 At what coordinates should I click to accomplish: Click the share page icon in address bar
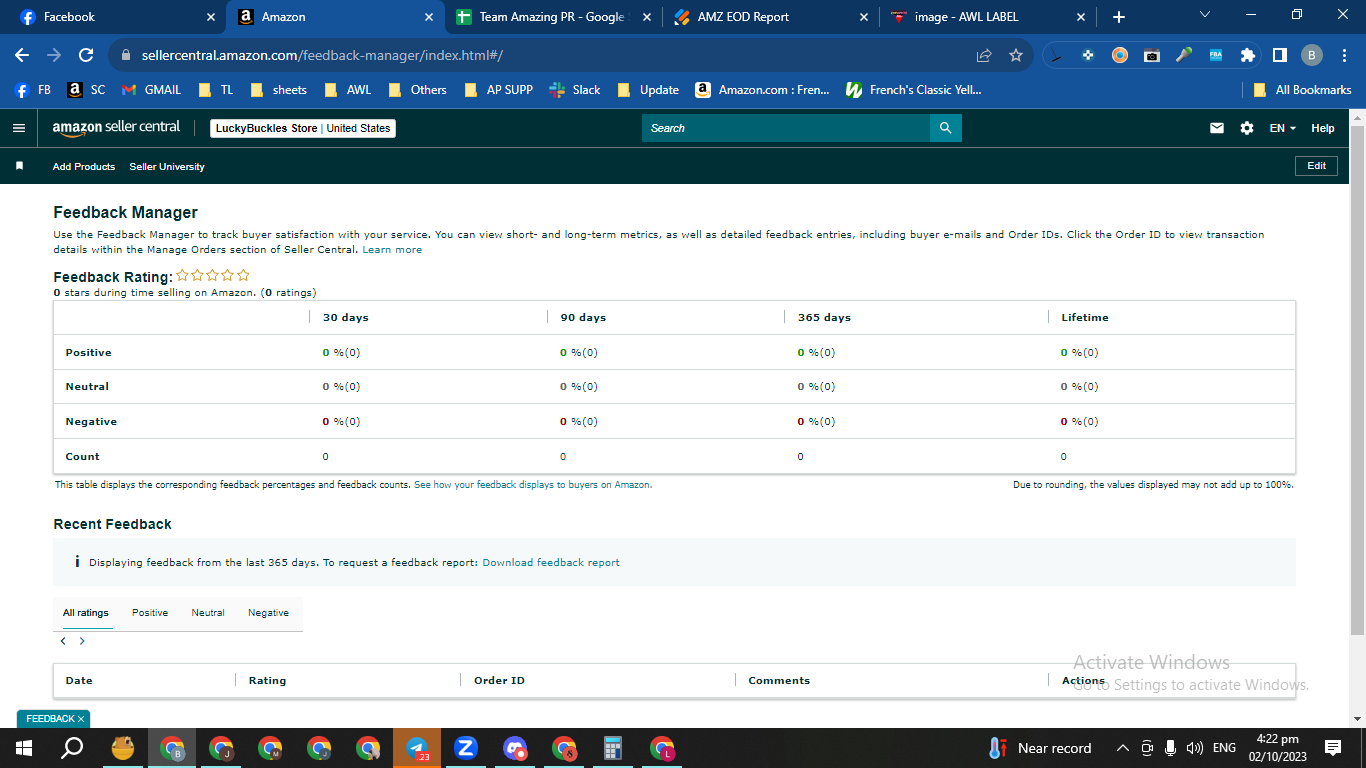click(984, 55)
